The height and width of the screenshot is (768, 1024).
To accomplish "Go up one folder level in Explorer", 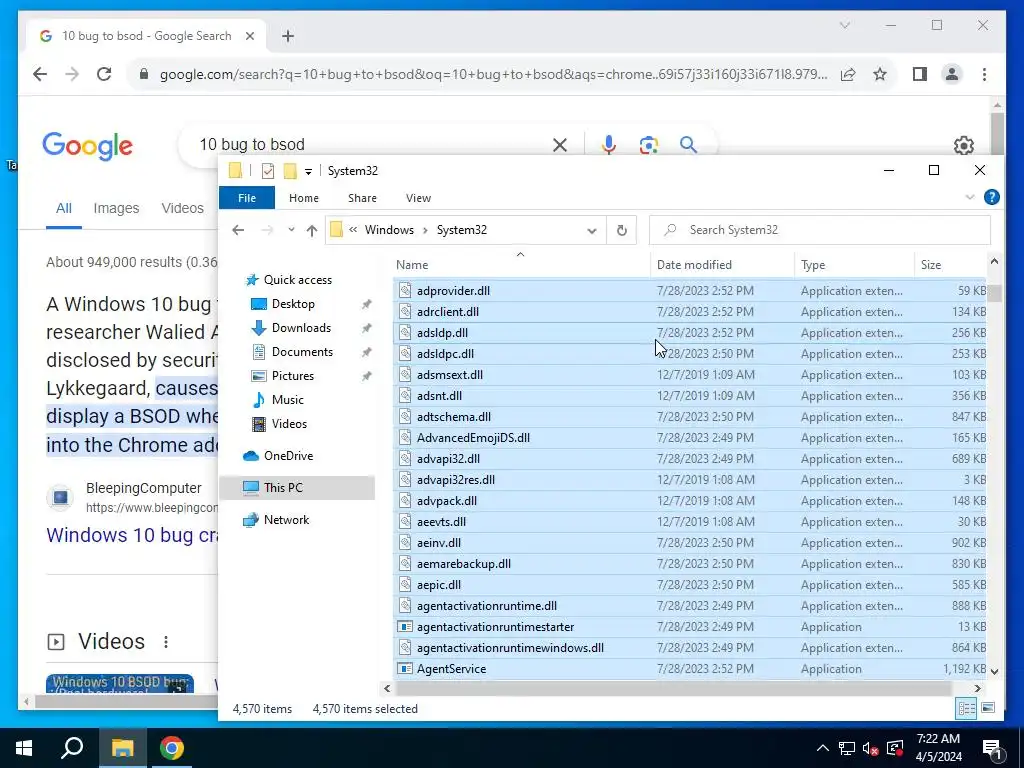I will coord(312,230).
